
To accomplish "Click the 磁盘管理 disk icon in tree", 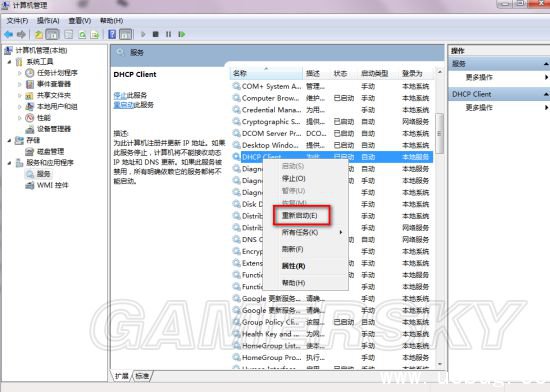I will coord(30,151).
